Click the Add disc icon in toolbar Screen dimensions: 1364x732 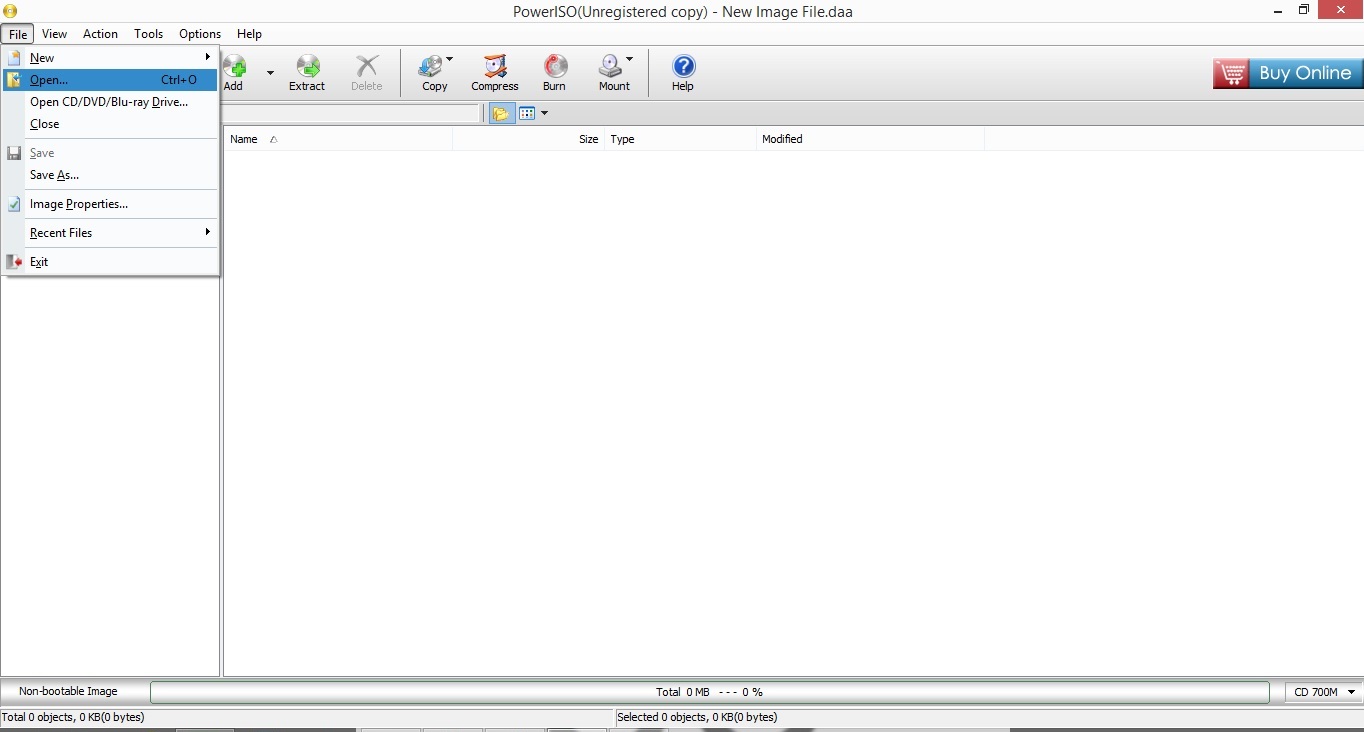click(236, 67)
